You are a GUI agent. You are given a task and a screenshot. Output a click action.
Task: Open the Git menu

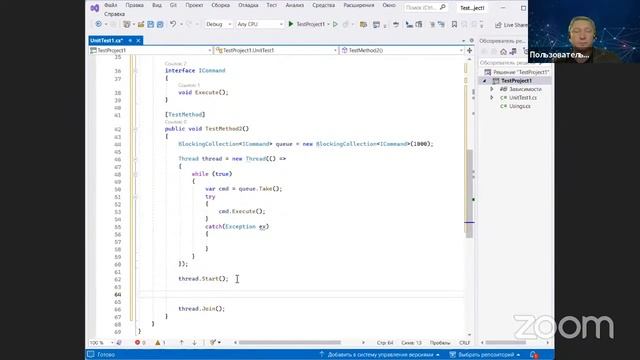173,5
